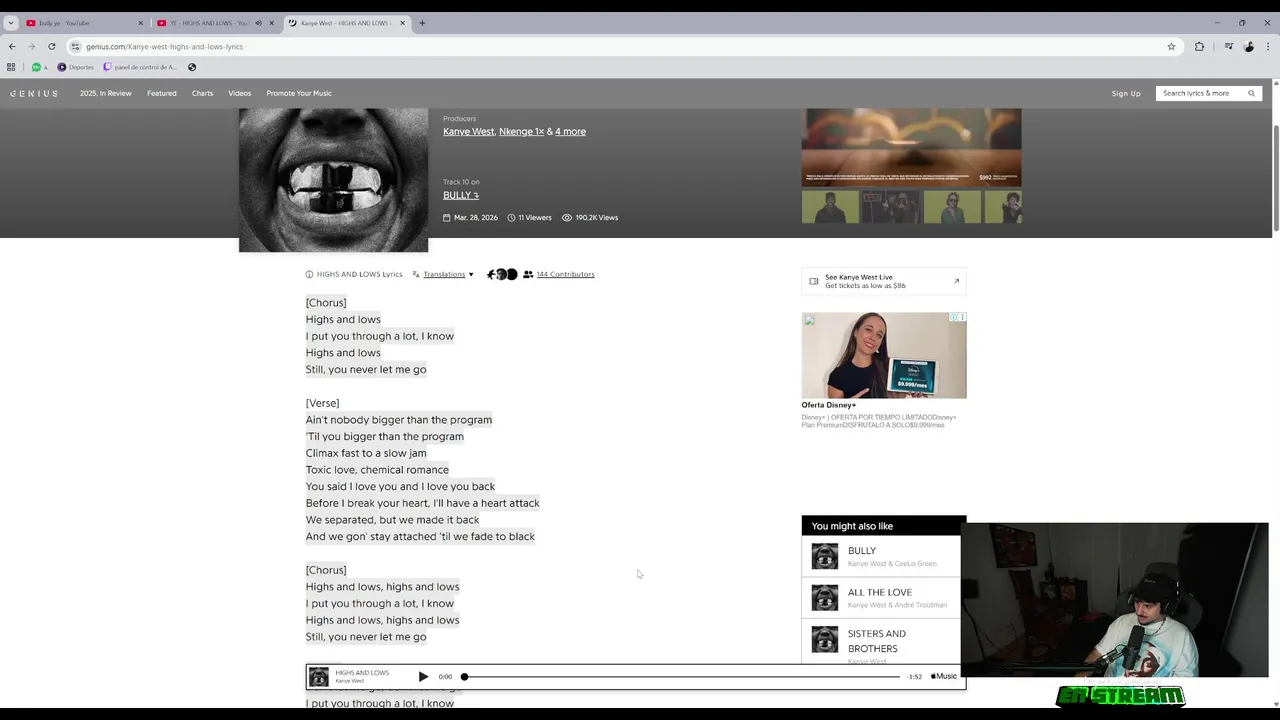Screen dimensions: 1280x720
Task: Open the Nkenge 1x producer link
Action: click(521, 131)
